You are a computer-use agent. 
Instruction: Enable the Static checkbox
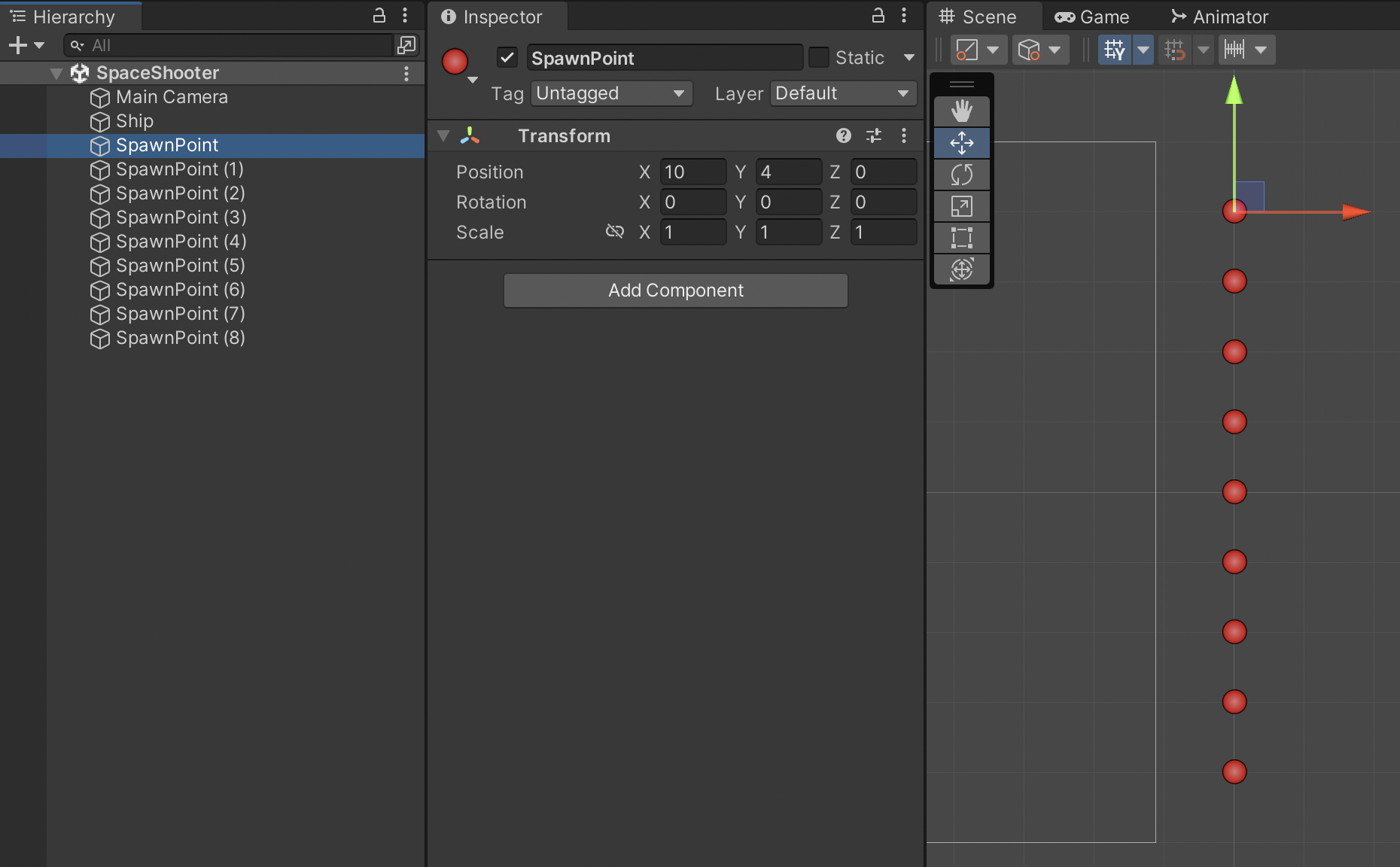(818, 58)
